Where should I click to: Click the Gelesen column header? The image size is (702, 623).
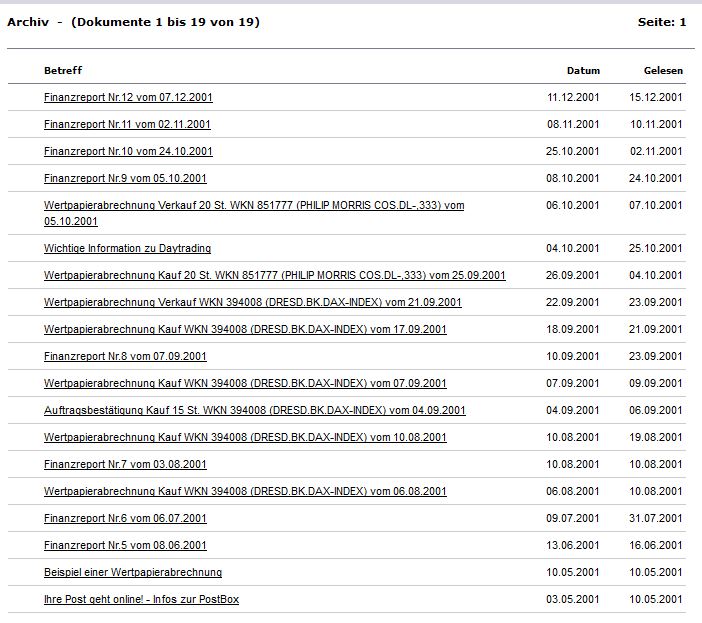663,71
